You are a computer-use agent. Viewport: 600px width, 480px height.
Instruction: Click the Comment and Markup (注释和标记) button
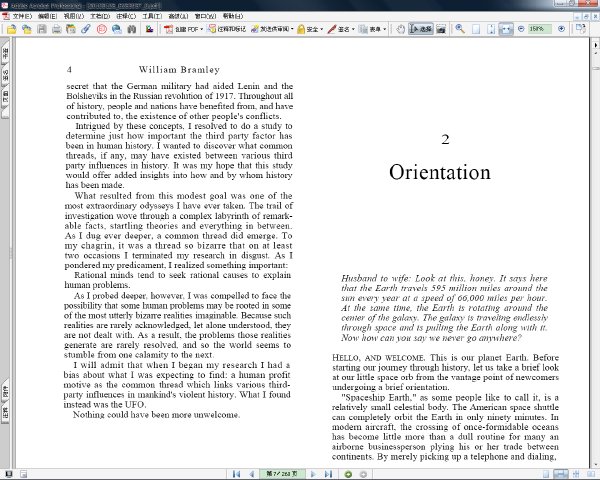227,29
